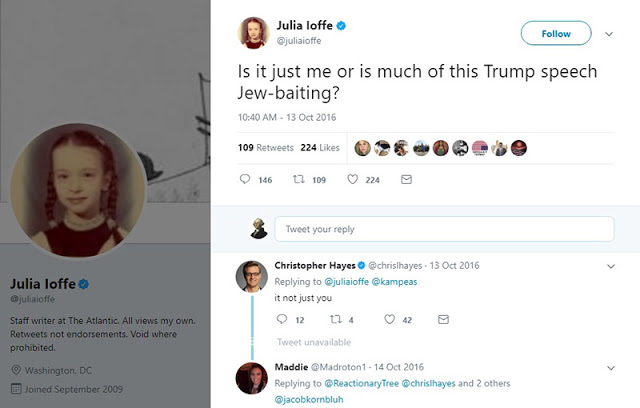
Task: View the 224 Likes list
Action: coord(322,147)
